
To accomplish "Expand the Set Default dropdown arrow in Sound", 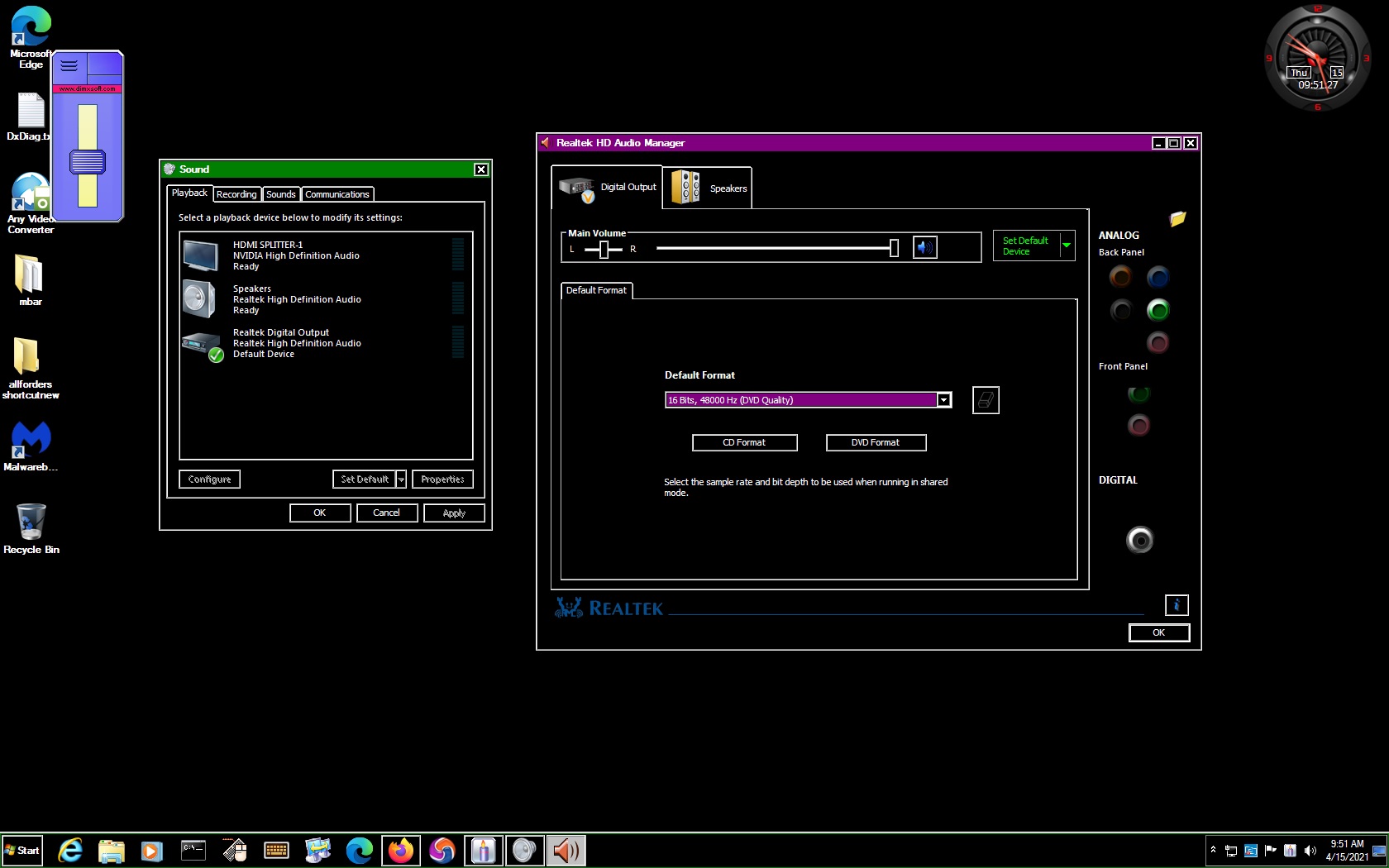I will [401, 479].
